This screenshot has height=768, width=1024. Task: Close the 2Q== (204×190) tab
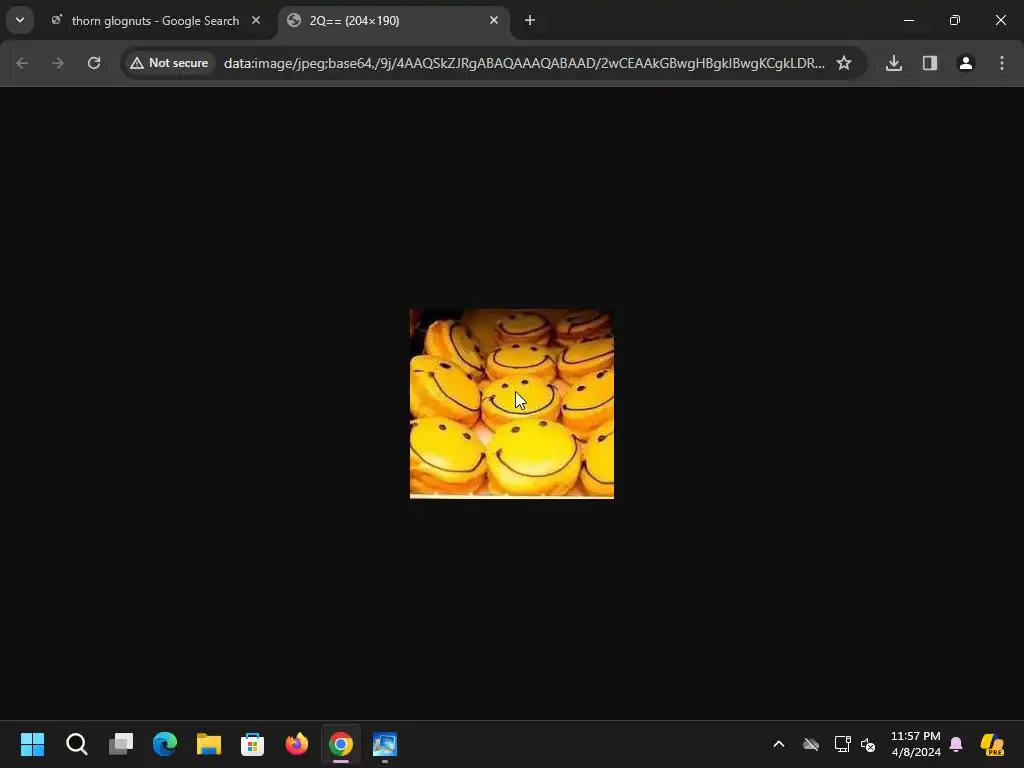pyautogui.click(x=494, y=21)
